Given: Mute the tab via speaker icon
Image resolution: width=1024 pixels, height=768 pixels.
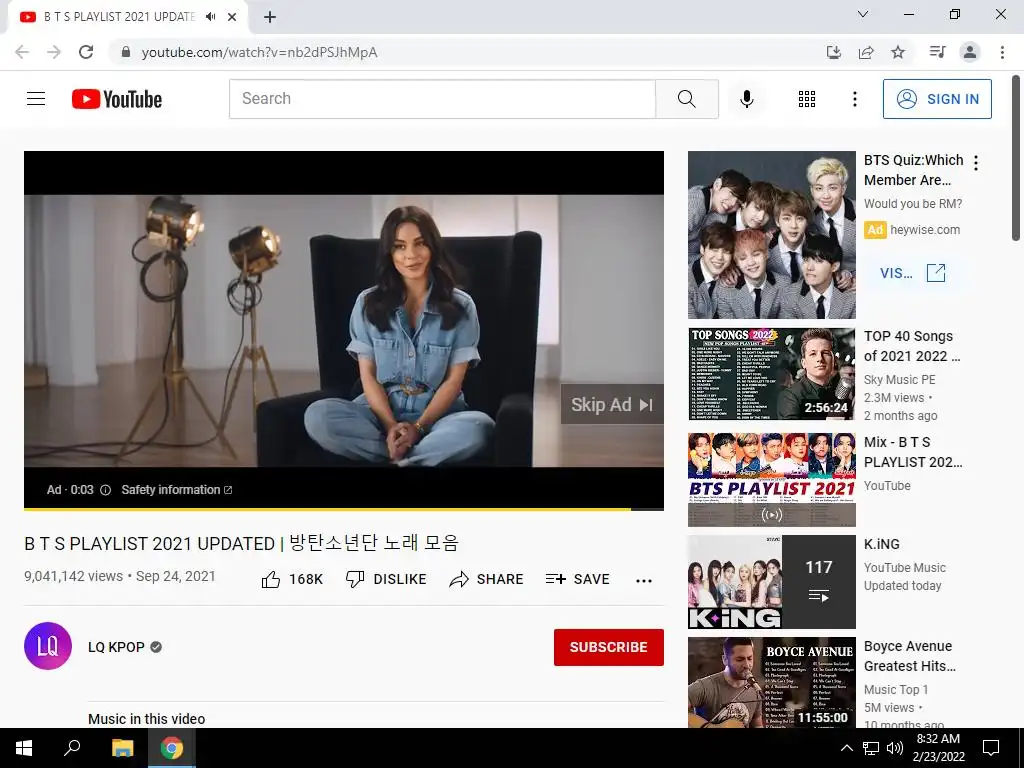Looking at the screenshot, I should pyautogui.click(x=210, y=17).
